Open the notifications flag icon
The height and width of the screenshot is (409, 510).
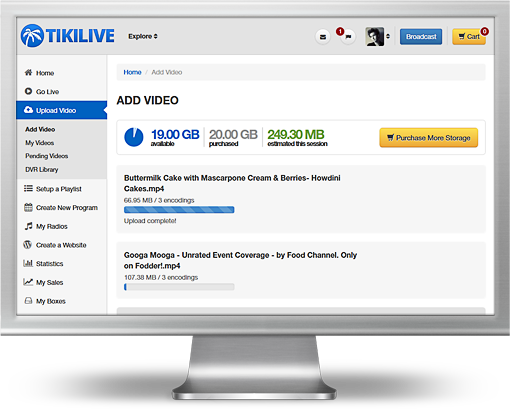coord(348,37)
